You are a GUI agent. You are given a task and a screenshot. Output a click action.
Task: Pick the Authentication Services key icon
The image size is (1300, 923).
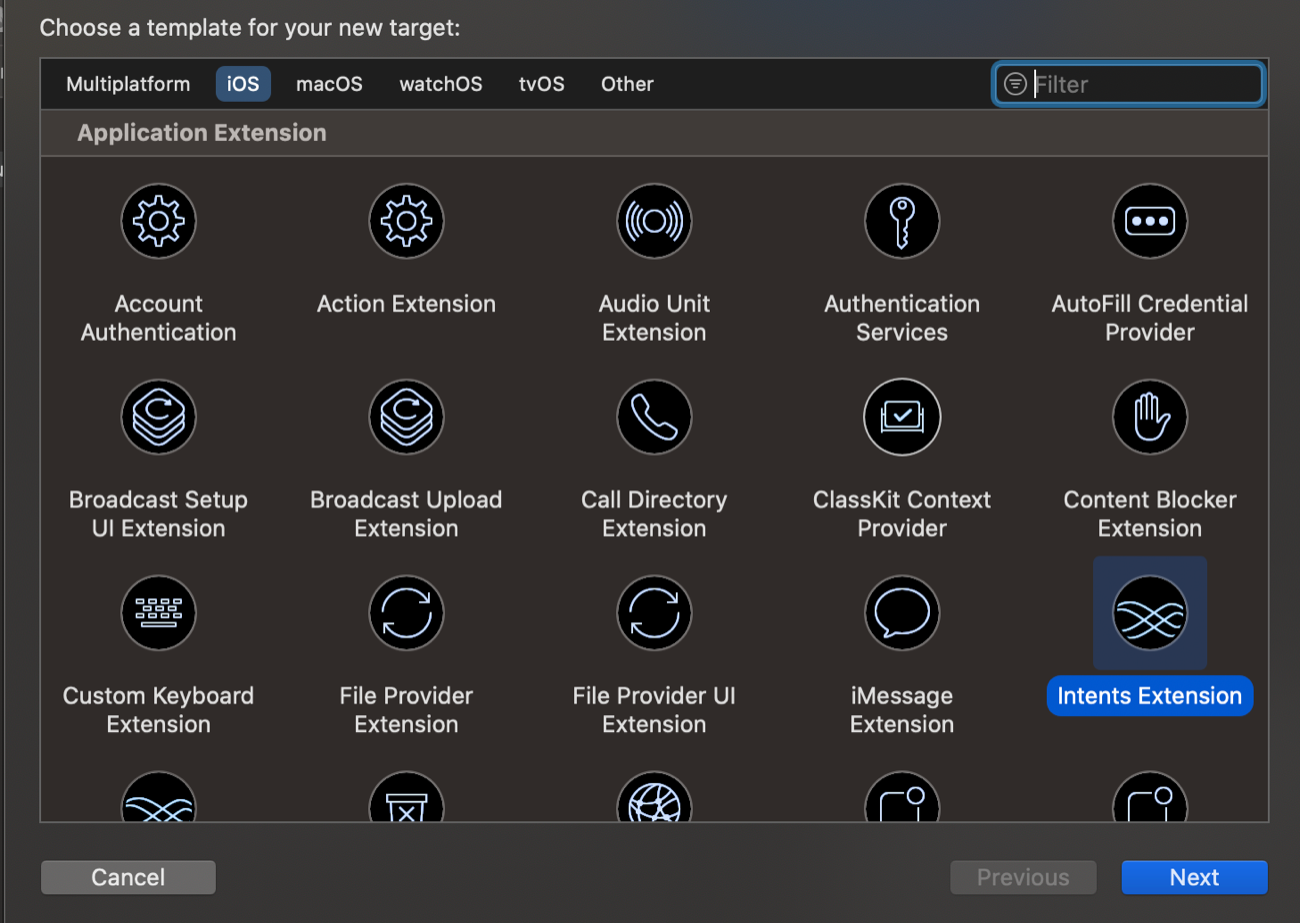pyautogui.click(x=902, y=221)
